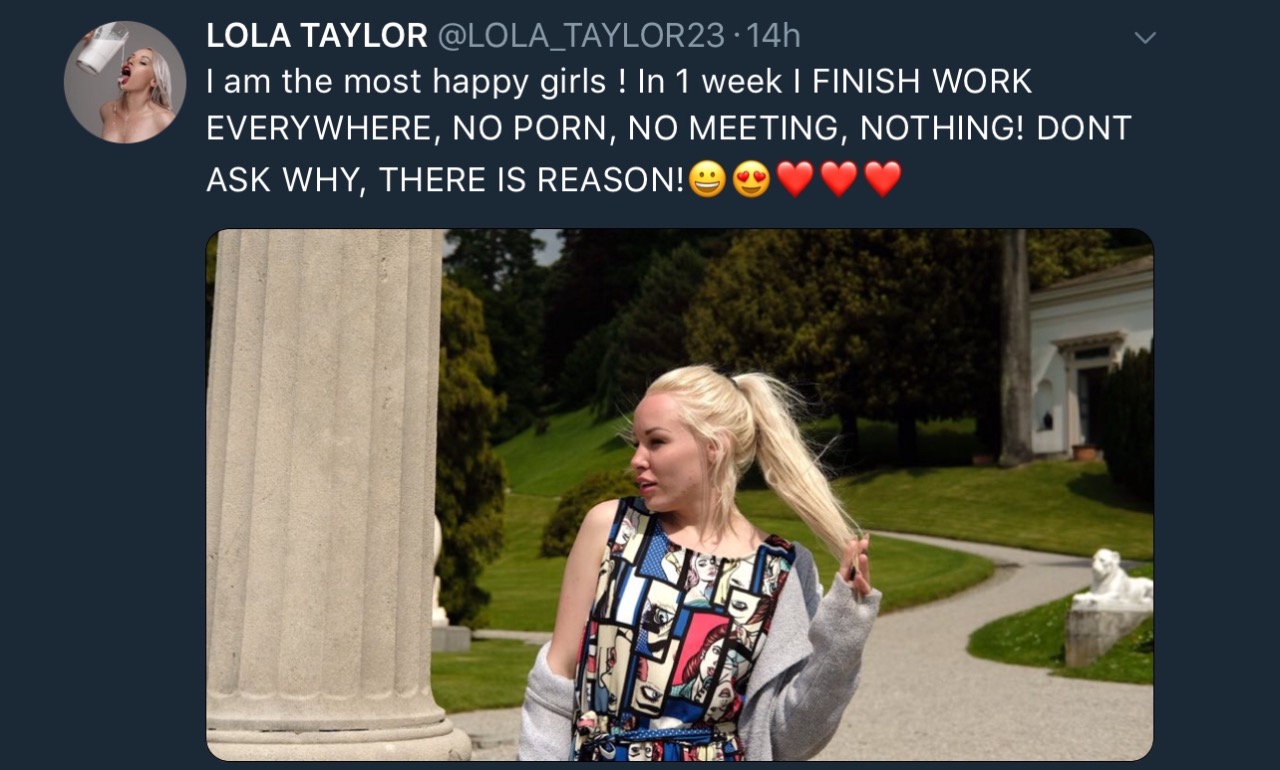Image resolution: width=1280 pixels, height=770 pixels.
Task: Click the first red heart emoji
Action: (795, 179)
